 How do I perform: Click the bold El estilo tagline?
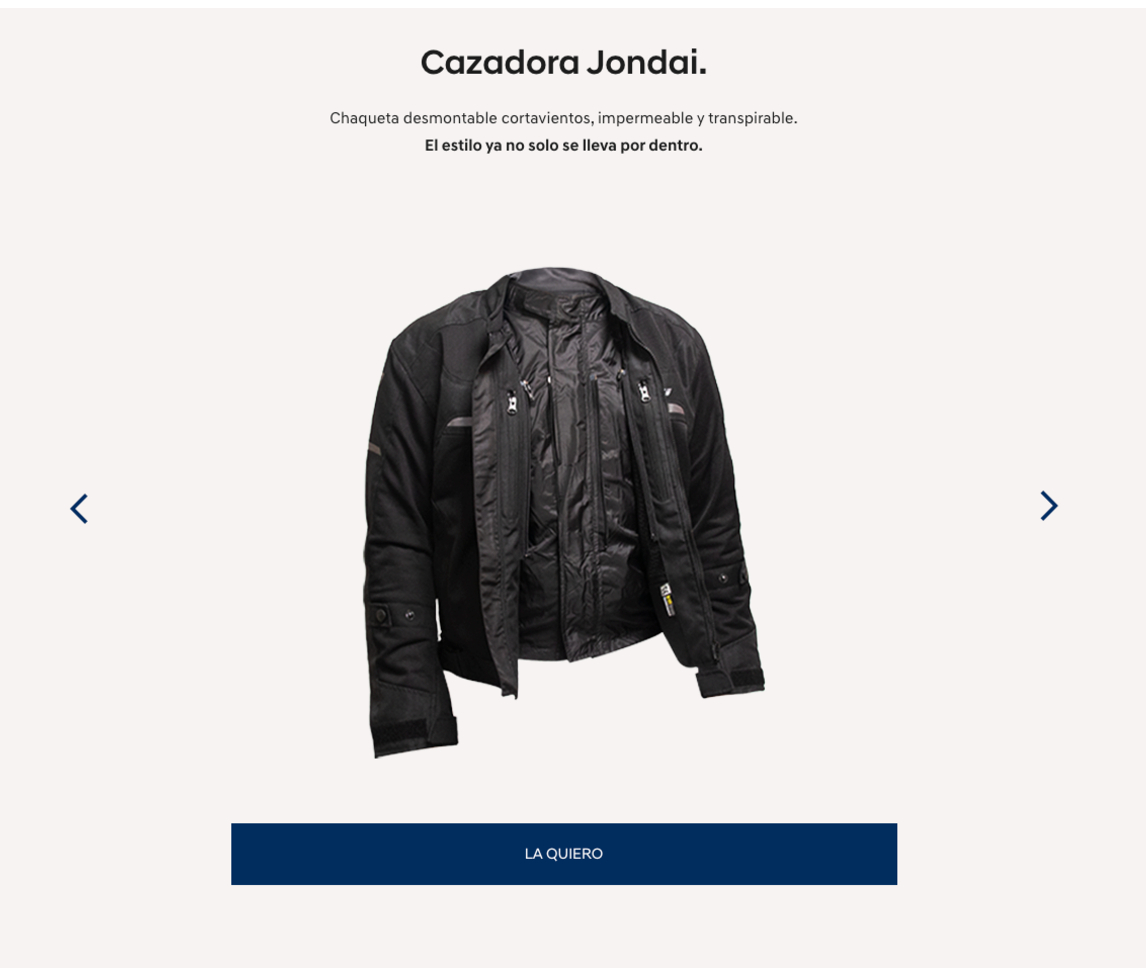pos(563,145)
